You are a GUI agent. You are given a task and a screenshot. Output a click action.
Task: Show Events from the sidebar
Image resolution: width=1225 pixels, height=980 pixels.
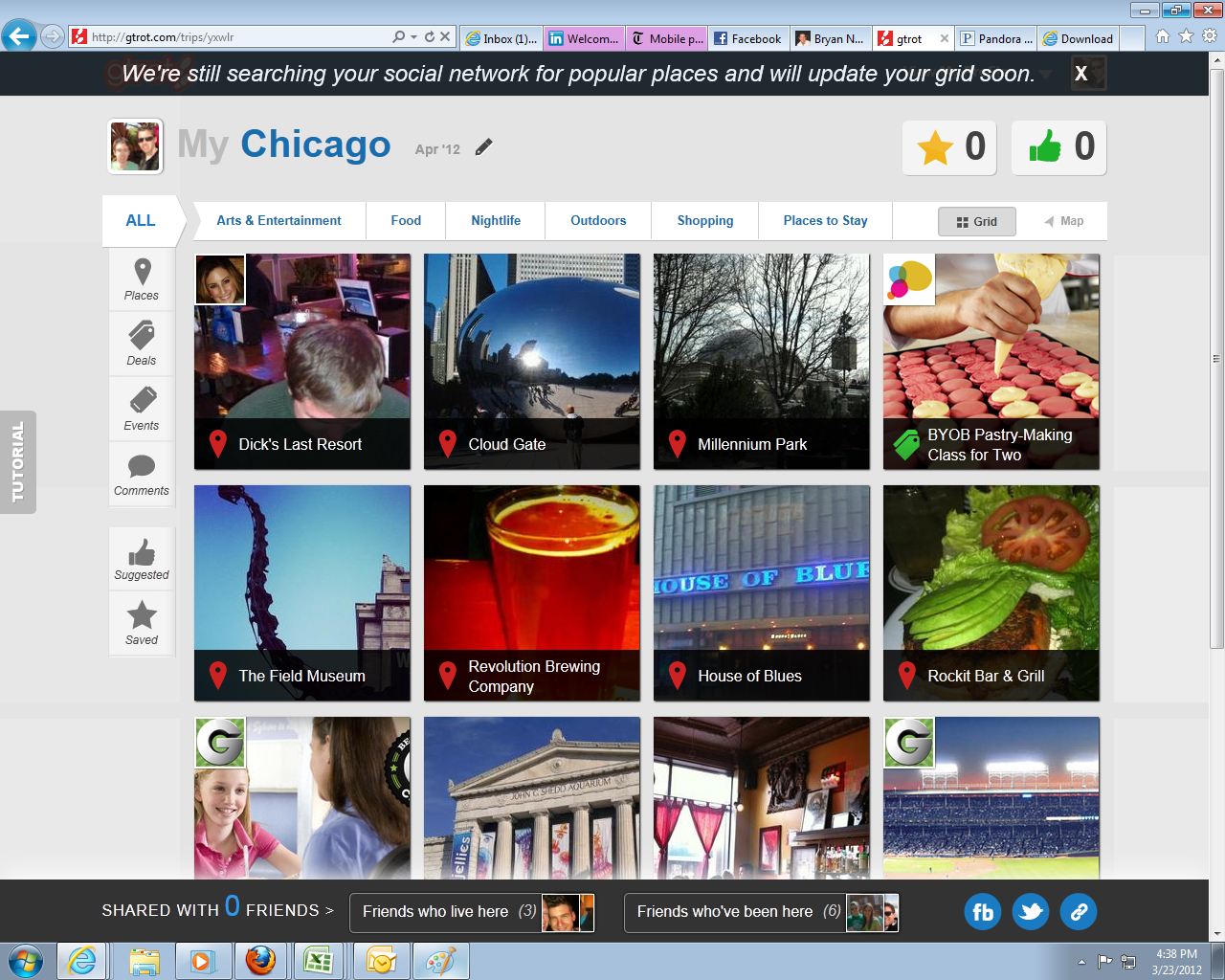[x=142, y=409]
